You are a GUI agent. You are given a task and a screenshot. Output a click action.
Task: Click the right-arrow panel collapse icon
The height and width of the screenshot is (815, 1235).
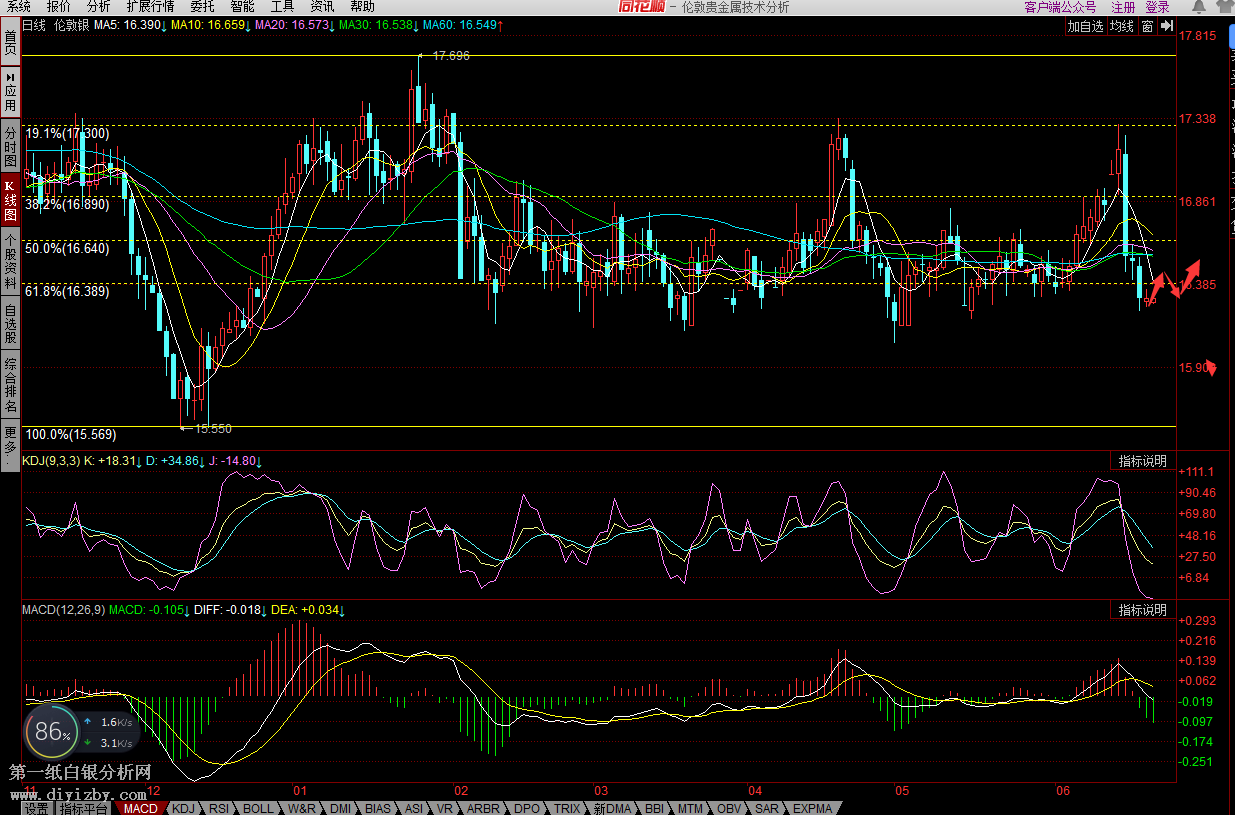[1166, 26]
